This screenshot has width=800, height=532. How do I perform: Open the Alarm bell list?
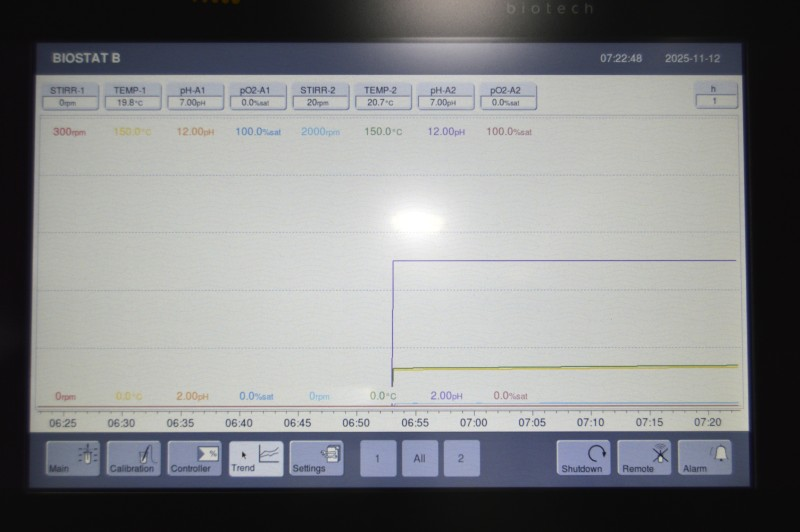click(704, 458)
